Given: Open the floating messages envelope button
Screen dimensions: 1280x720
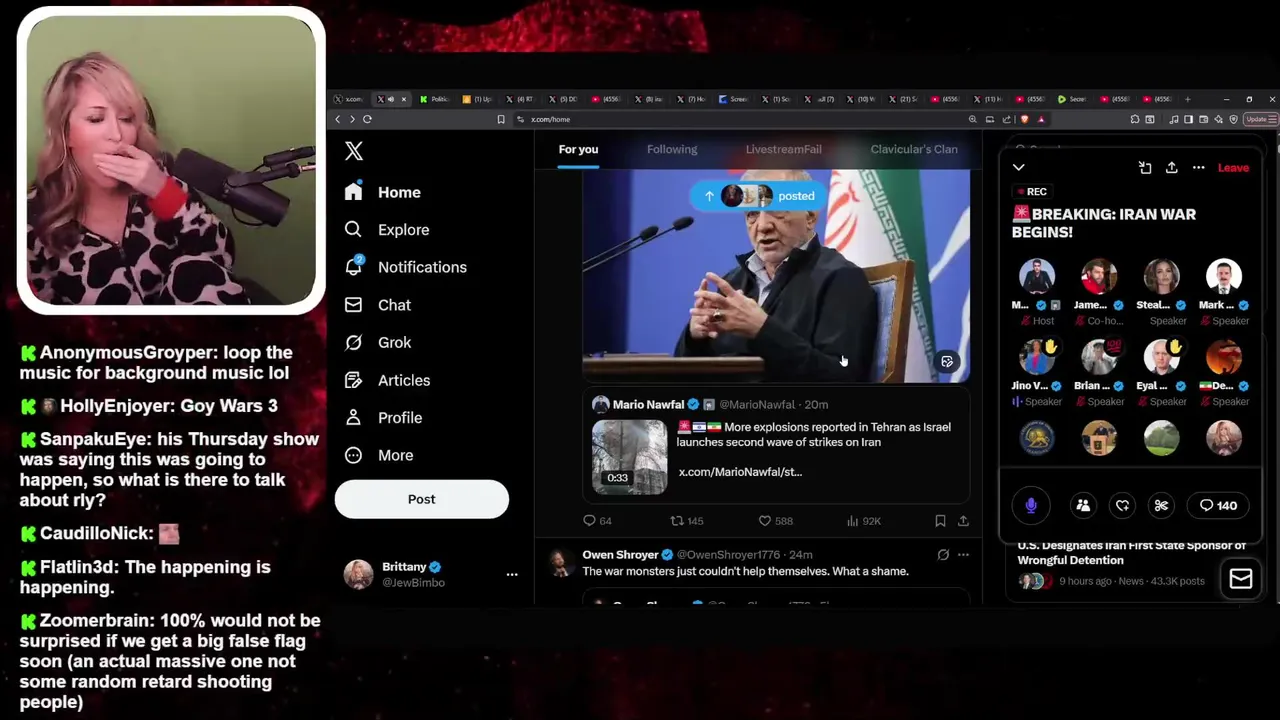Looking at the screenshot, I should coord(1241,579).
